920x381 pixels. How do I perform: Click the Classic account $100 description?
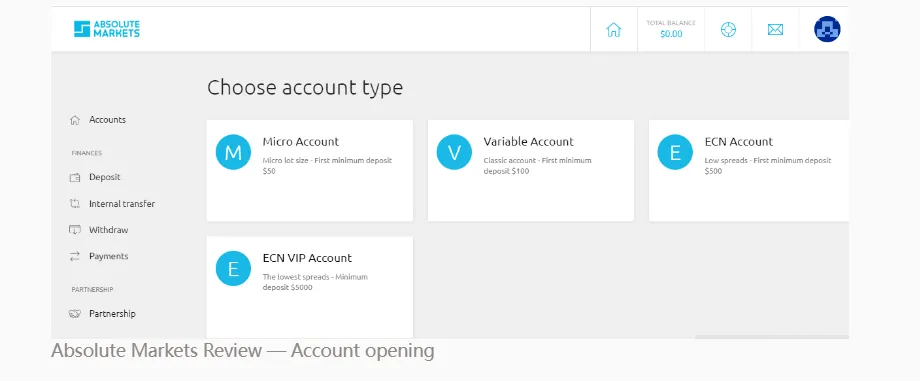pyautogui.click(x=537, y=166)
